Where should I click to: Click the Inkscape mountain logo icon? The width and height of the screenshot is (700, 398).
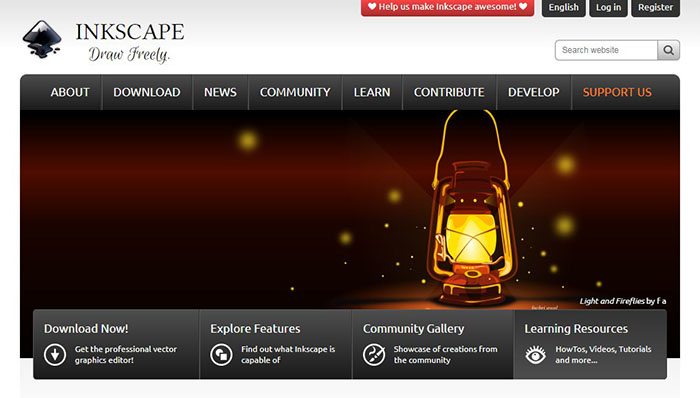point(42,39)
